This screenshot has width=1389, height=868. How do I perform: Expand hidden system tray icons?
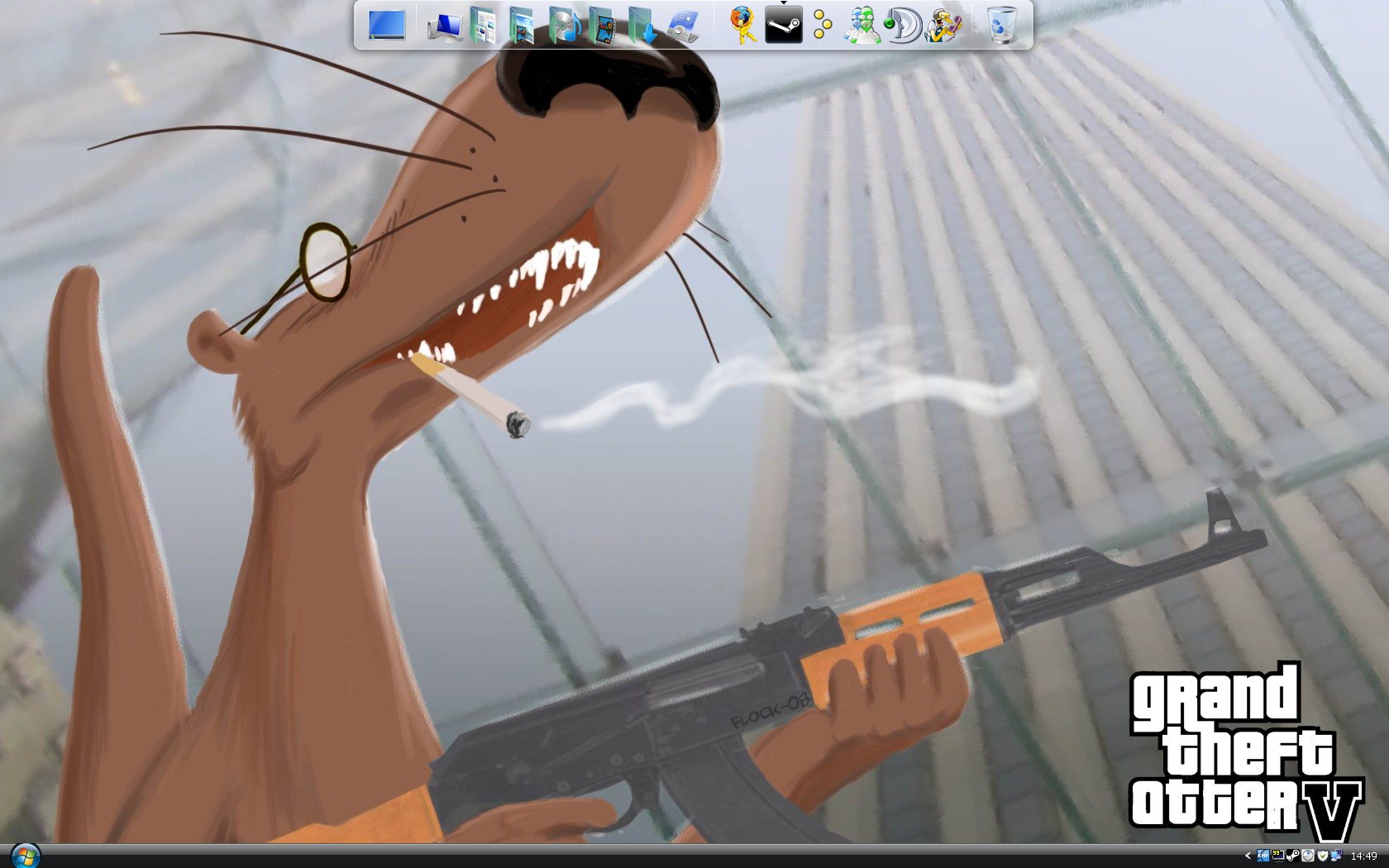[1248, 856]
